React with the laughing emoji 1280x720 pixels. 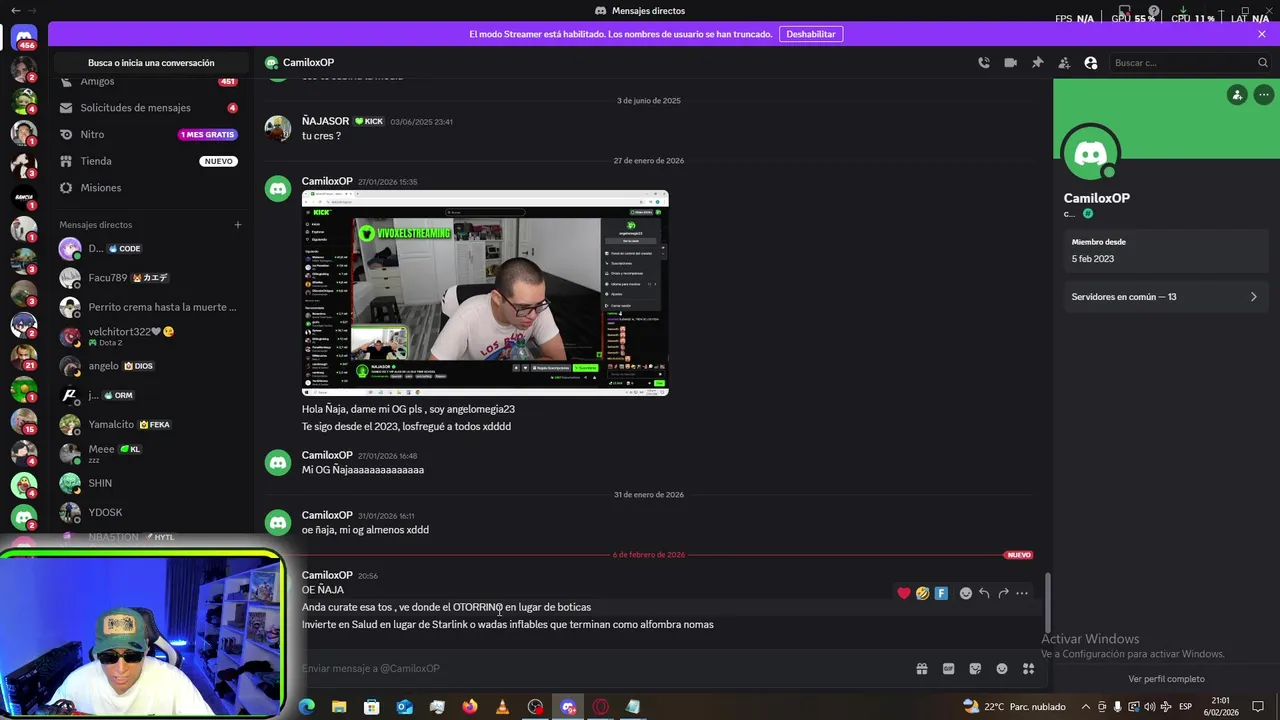(923, 593)
